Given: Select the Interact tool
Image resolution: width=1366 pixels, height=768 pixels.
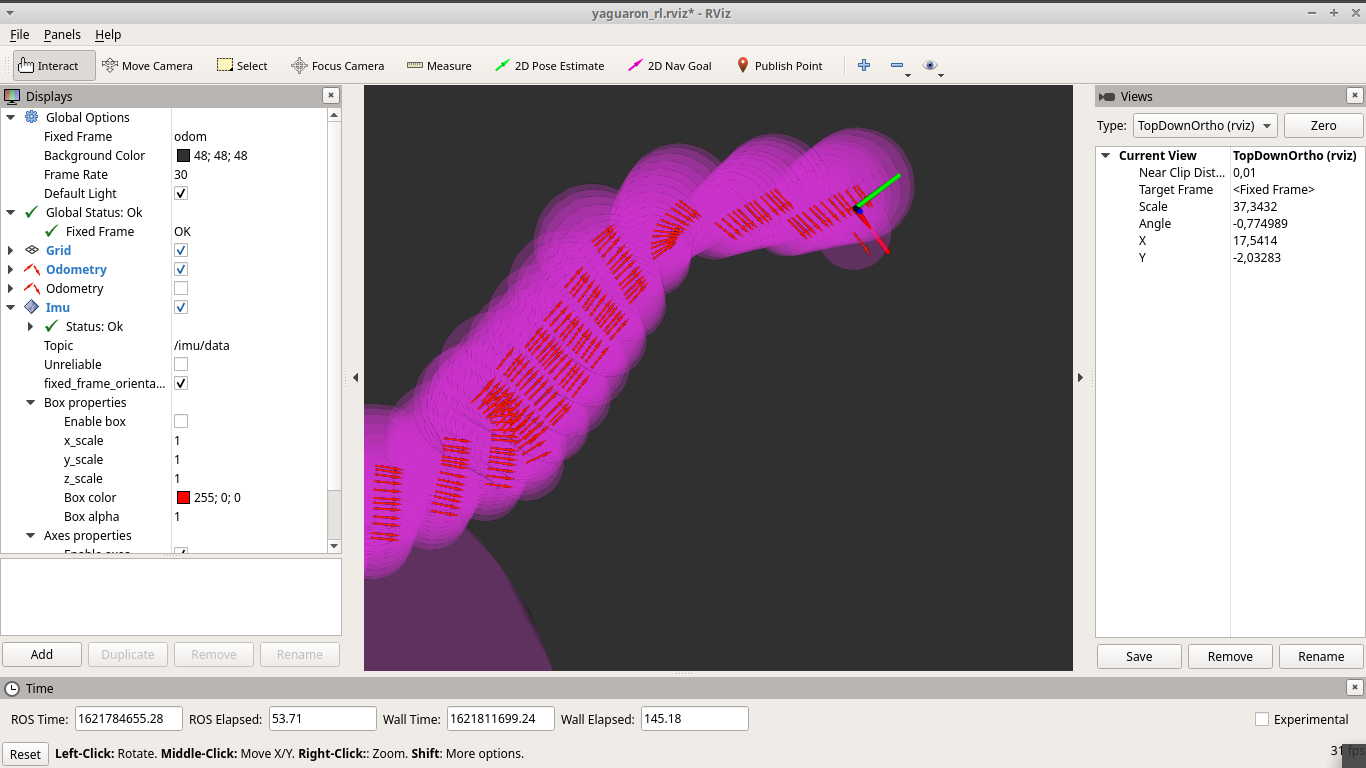Looking at the screenshot, I should point(54,66).
